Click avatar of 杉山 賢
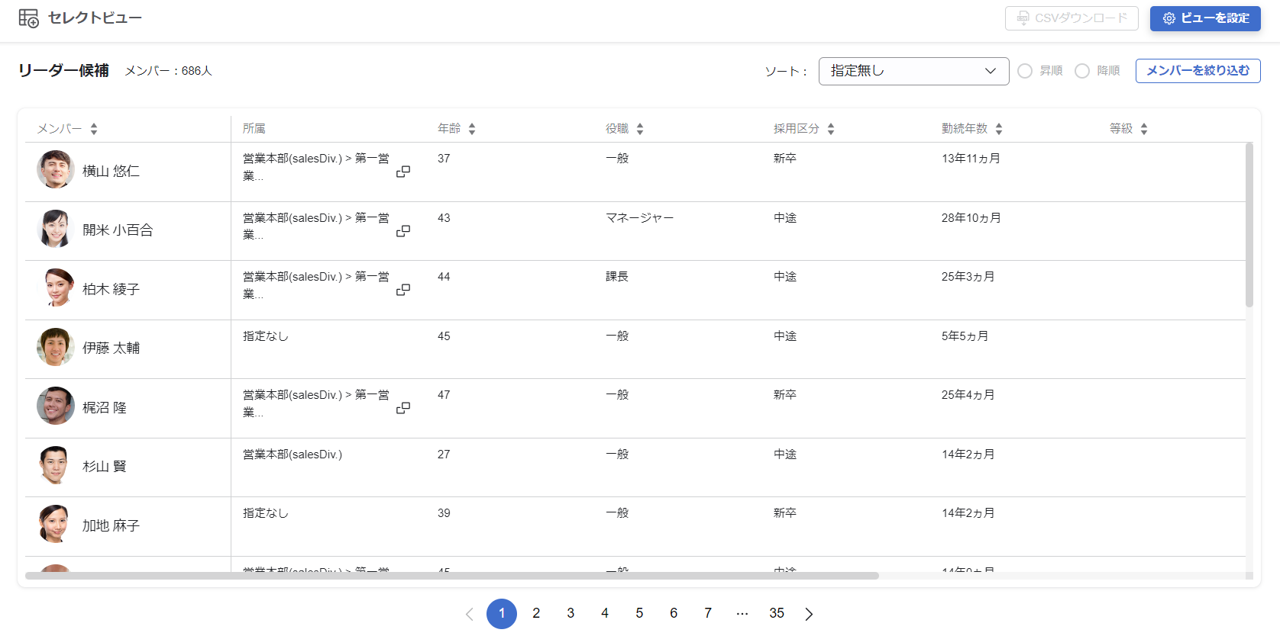The height and width of the screenshot is (636, 1280). click(x=56, y=465)
